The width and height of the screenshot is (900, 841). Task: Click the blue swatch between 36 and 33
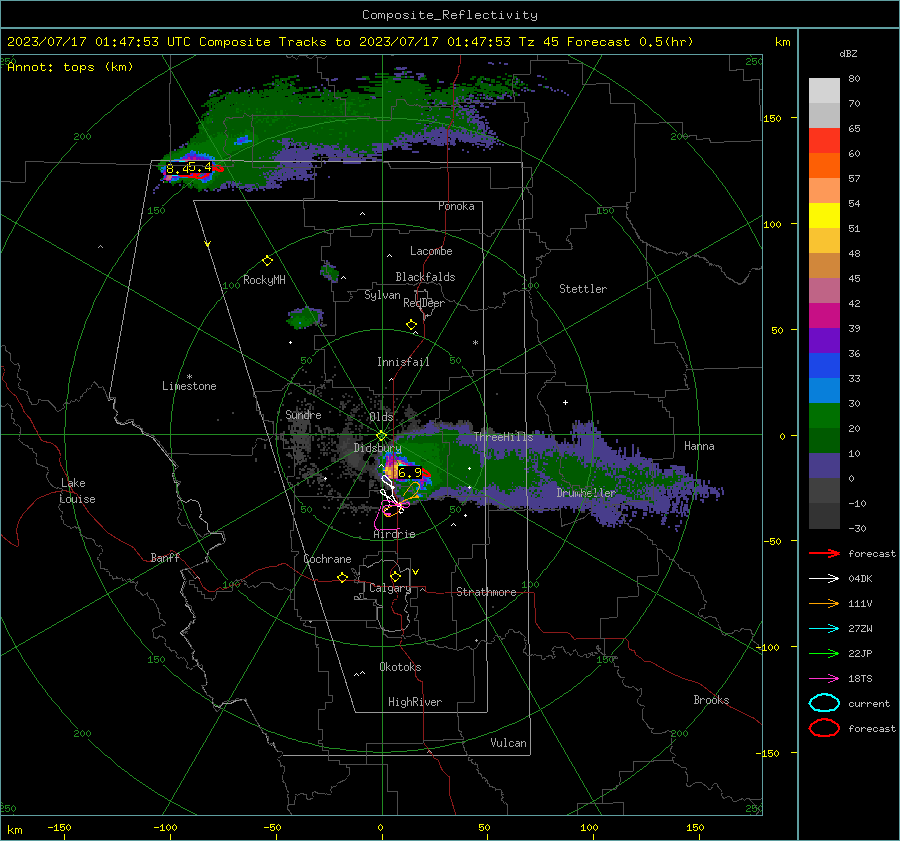(x=824, y=365)
